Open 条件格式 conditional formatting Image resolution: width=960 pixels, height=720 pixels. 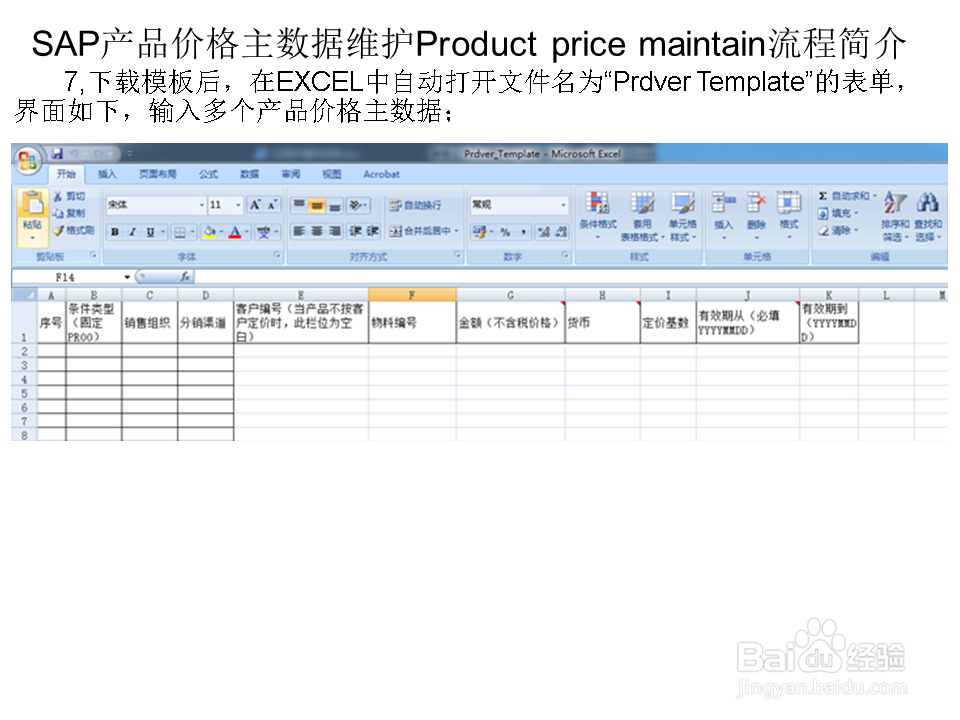click(598, 214)
